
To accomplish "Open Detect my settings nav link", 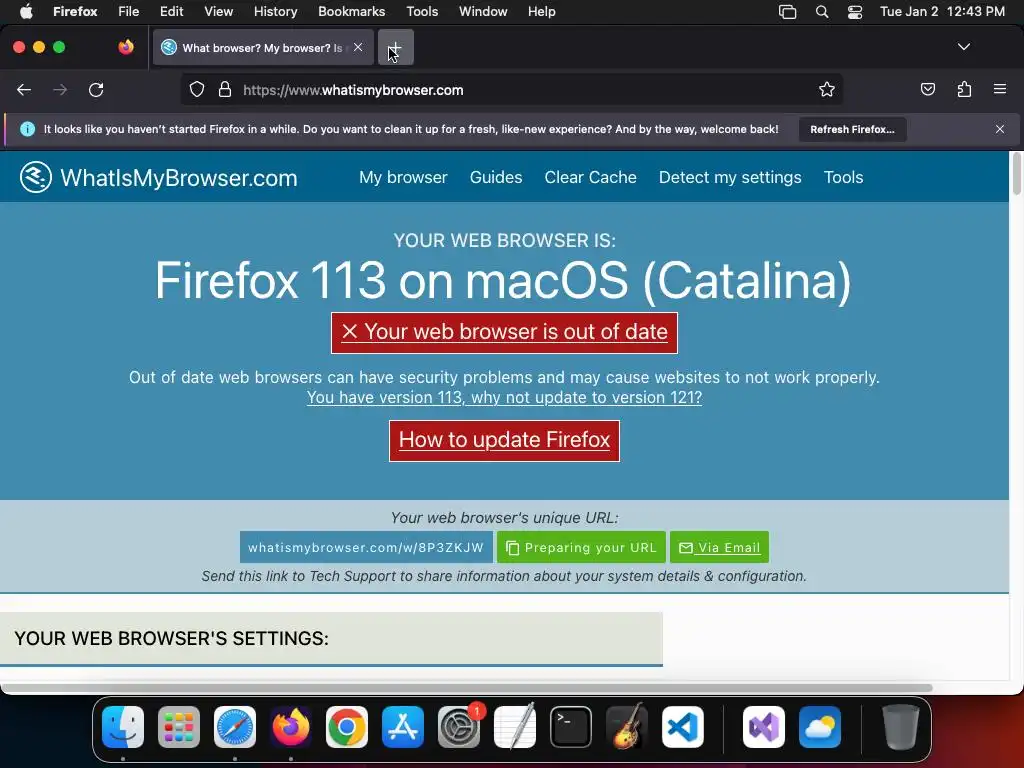I will (x=730, y=177).
